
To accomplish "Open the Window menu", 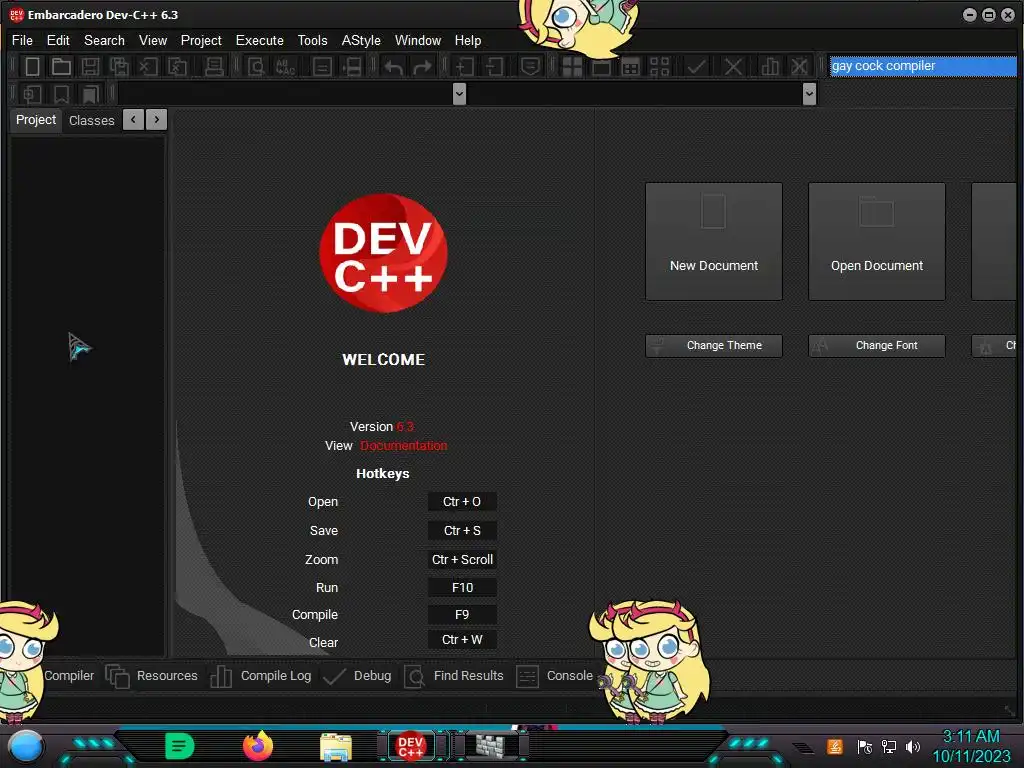I will [x=418, y=40].
